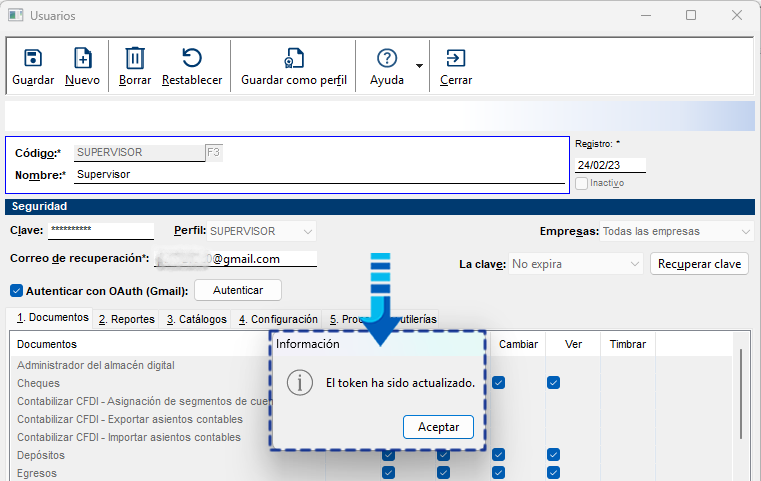The width and height of the screenshot is (761, 481).
Task: Click the Nombre input field
Action: [x=318, y=174]
